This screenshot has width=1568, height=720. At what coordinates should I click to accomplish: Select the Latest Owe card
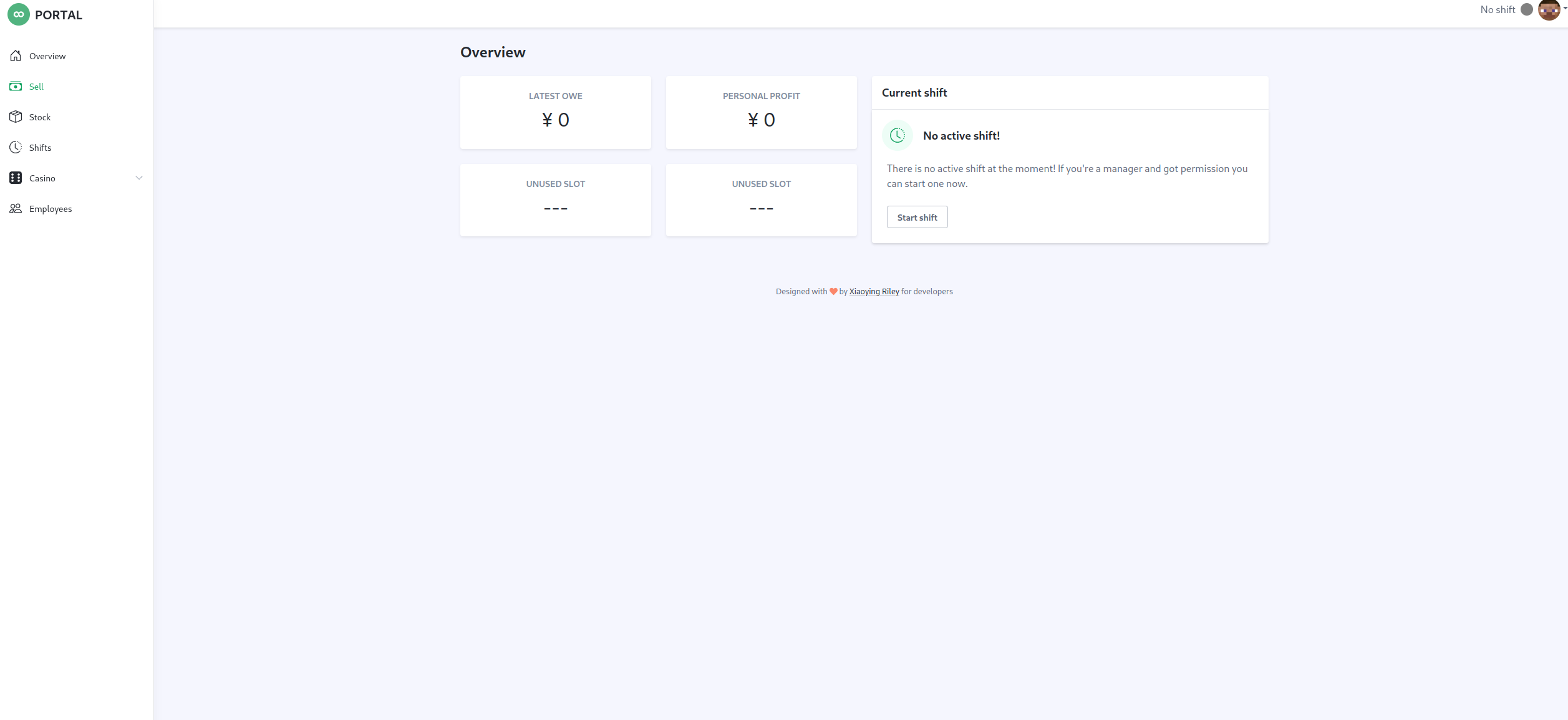pyautogui.click(x=555, y=113)
